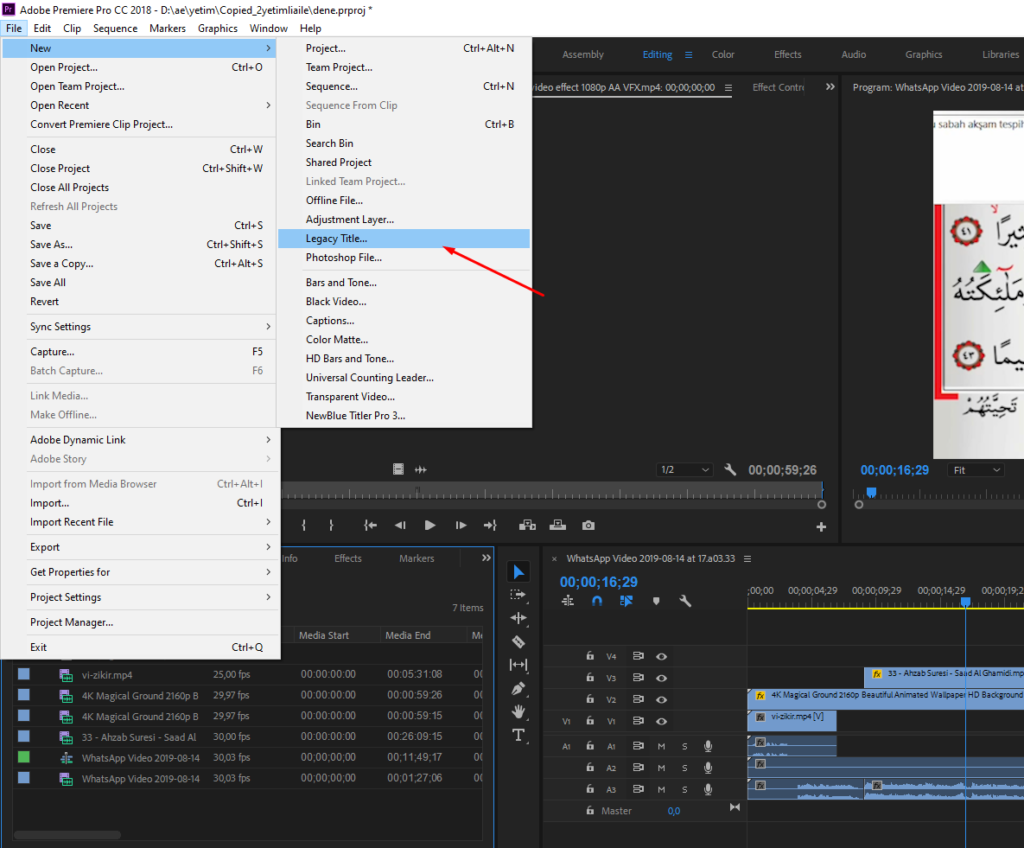Click Master volume value 0,0
This screenshot has height=848, width=1024.
tap(674, 811)
